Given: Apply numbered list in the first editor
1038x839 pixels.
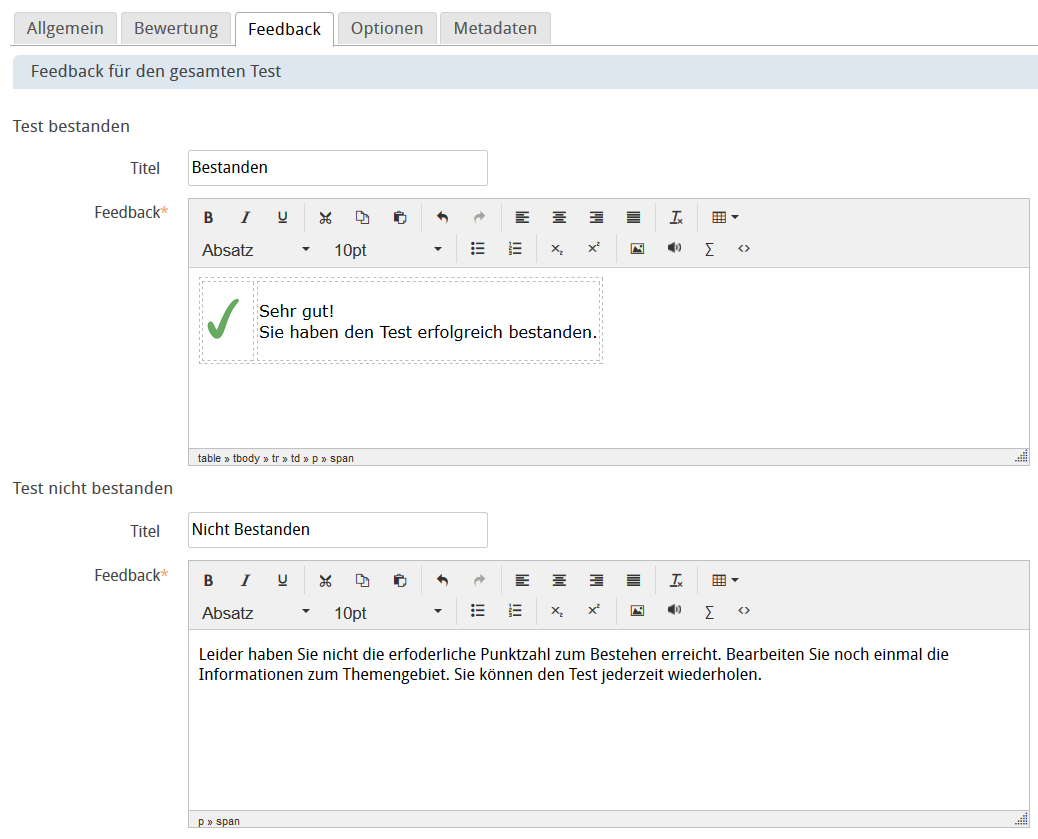Looking at the screenshot, I should tap(515, 249).
